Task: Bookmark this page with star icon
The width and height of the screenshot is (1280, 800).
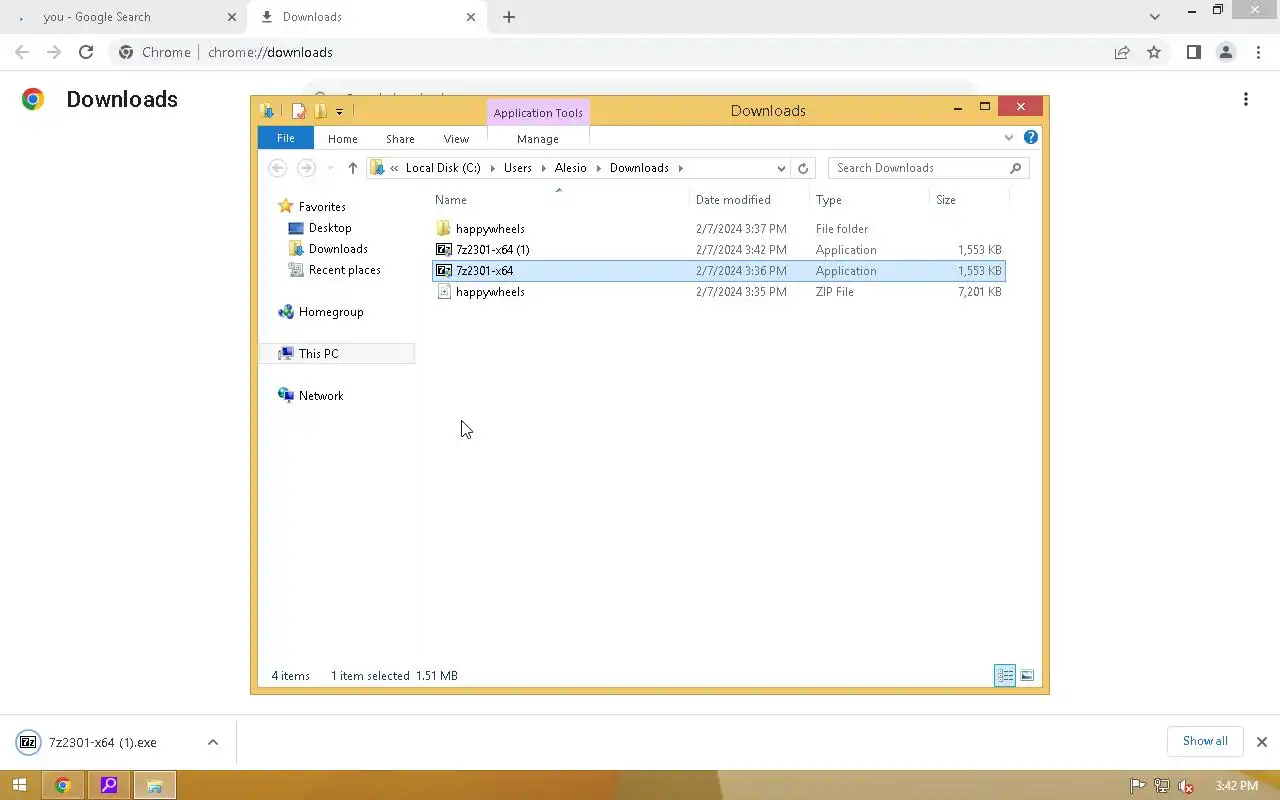Action: (1154, 52)
